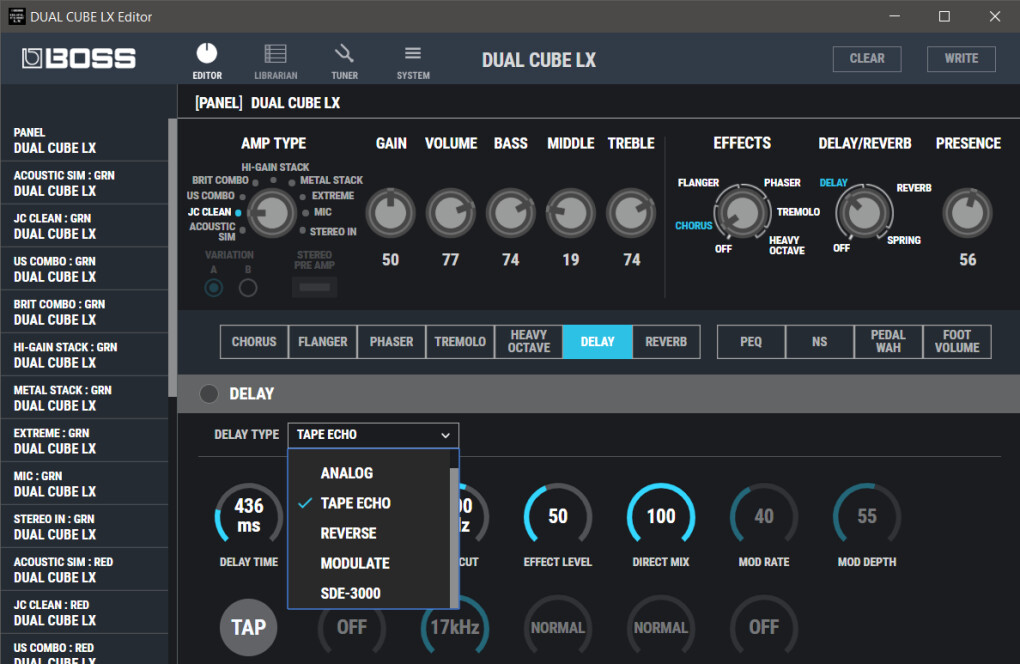The height and width of the screenshot is (664, 1020).
Task: Click the Gain knob
Action: 390,213
